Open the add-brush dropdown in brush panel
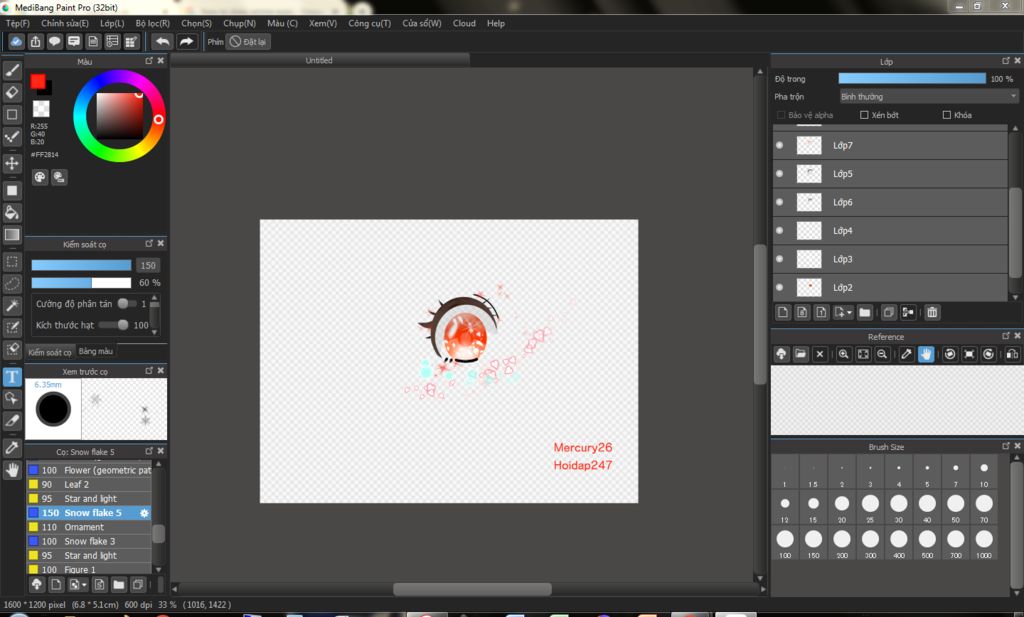Screen dimensions: 1024x617 pos(85,585)
